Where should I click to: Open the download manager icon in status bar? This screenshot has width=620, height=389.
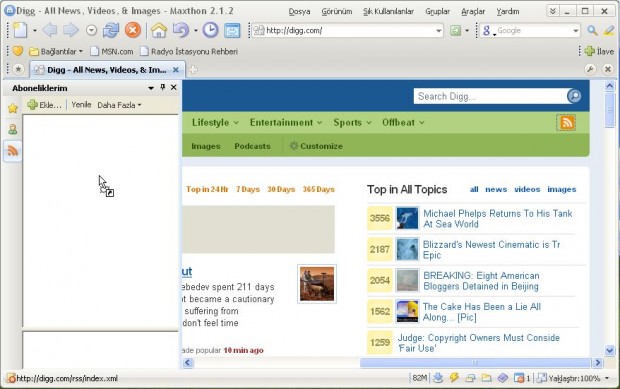[437, 378]
